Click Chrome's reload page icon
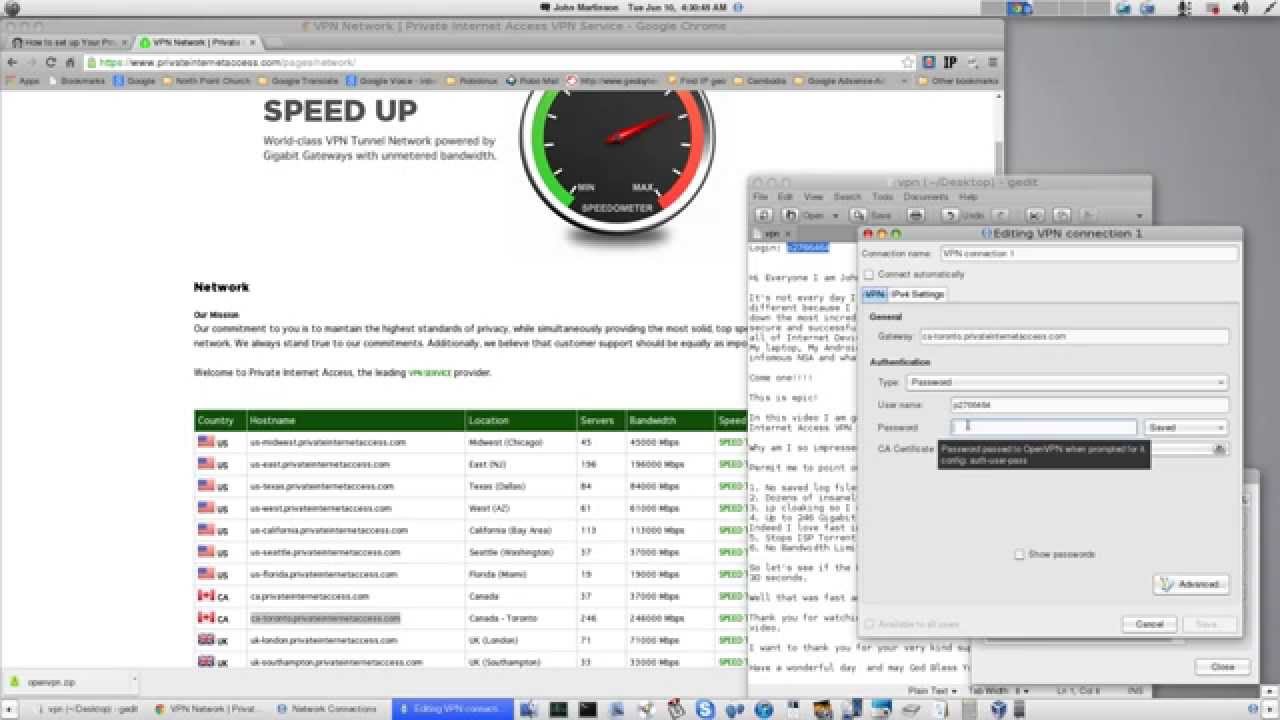 point(51,62)
